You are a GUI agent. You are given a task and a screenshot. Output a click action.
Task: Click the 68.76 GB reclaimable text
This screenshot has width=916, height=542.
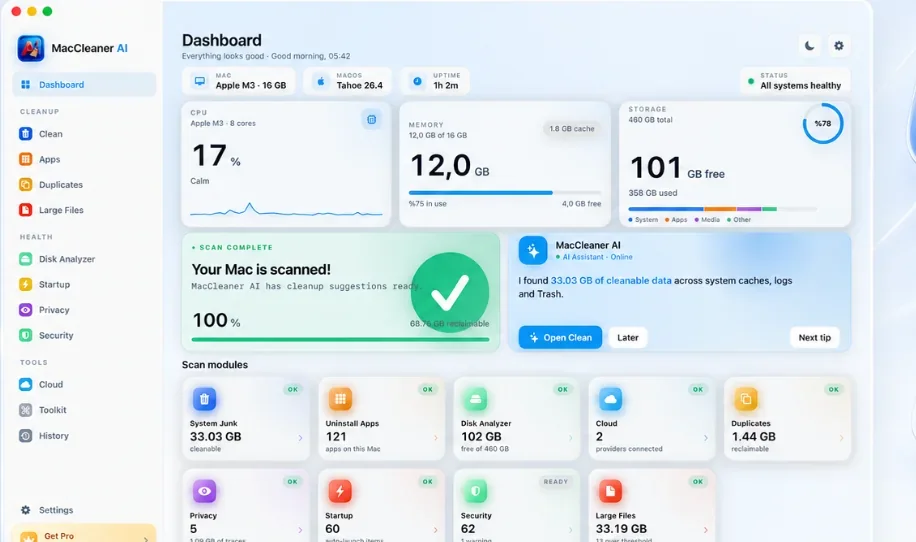pyautogui.click(x=449, y=324)
